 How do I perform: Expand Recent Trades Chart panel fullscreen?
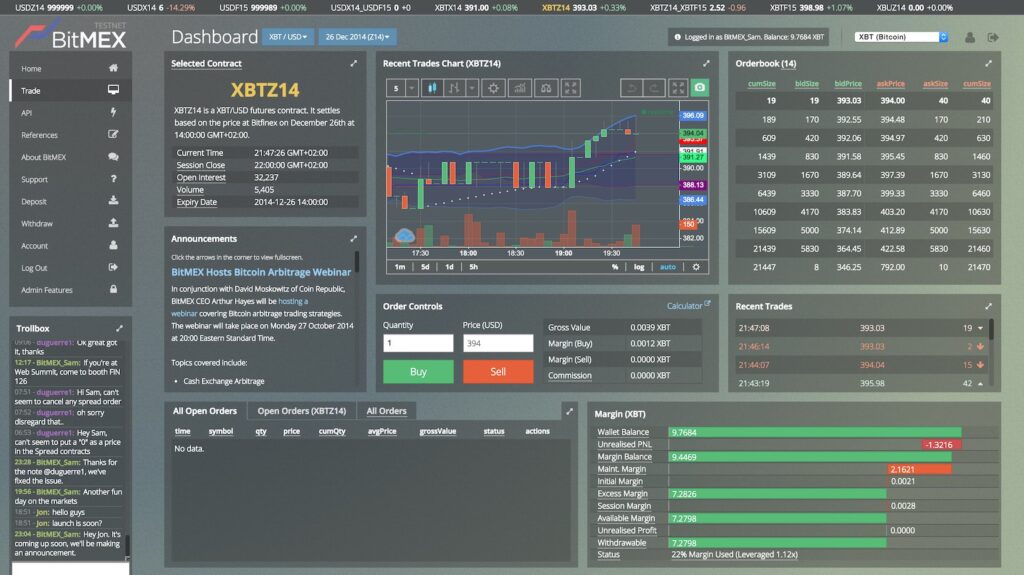(706, 63)
